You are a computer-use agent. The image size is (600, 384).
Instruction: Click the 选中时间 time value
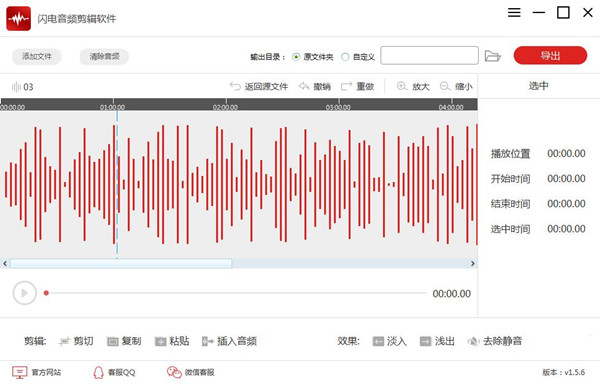coord(566,229)
